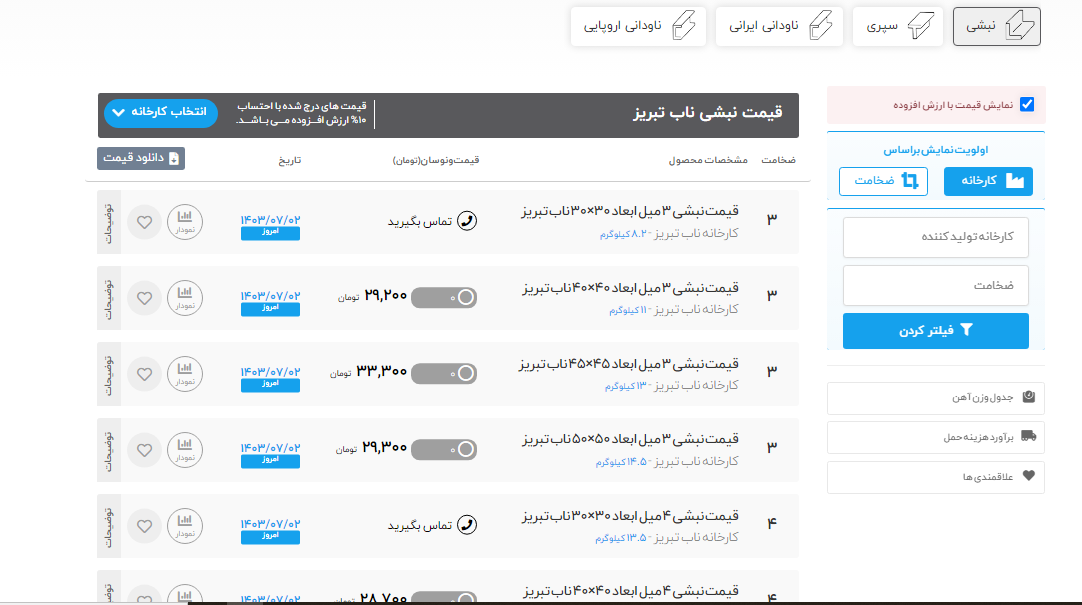Expand descriptions tab on 45×45 row
This screenshot has height=605, width=1082.
(109, 373)
